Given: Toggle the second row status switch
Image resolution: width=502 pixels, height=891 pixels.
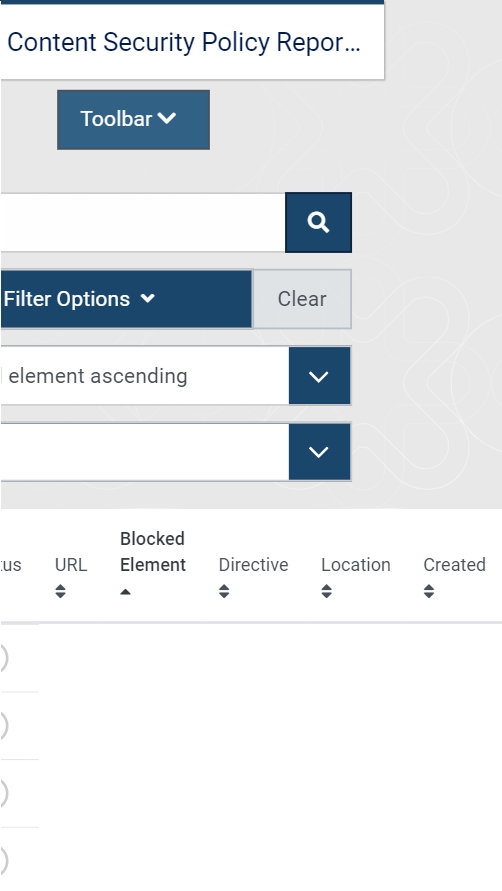Looking at the screenshot, I should point(3,725).
